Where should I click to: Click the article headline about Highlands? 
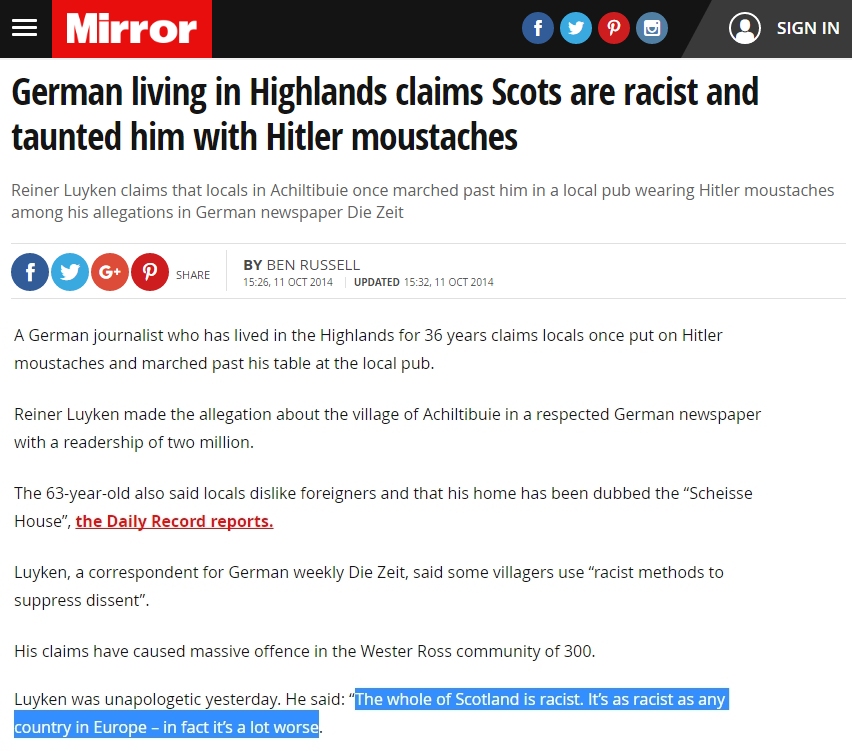pos(385,114)
